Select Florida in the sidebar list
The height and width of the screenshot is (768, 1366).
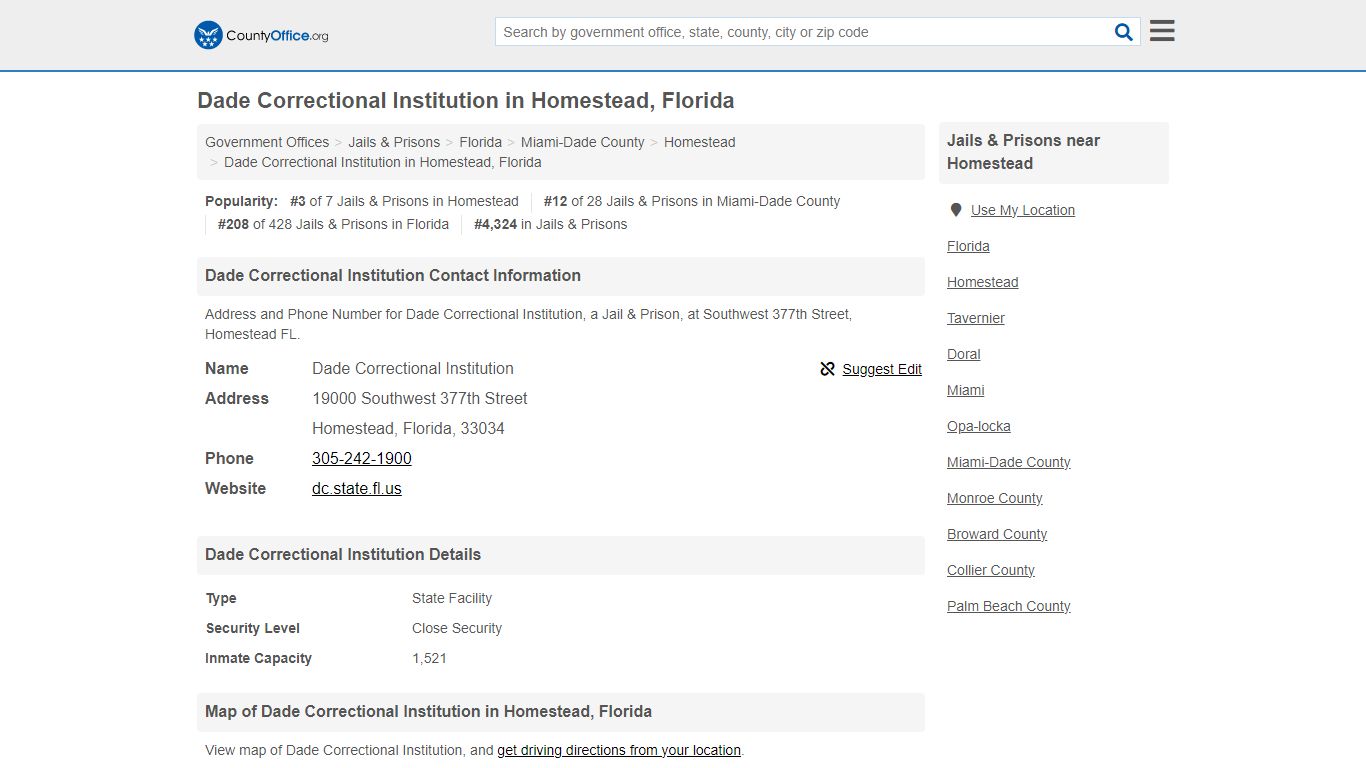coord(968,246)
